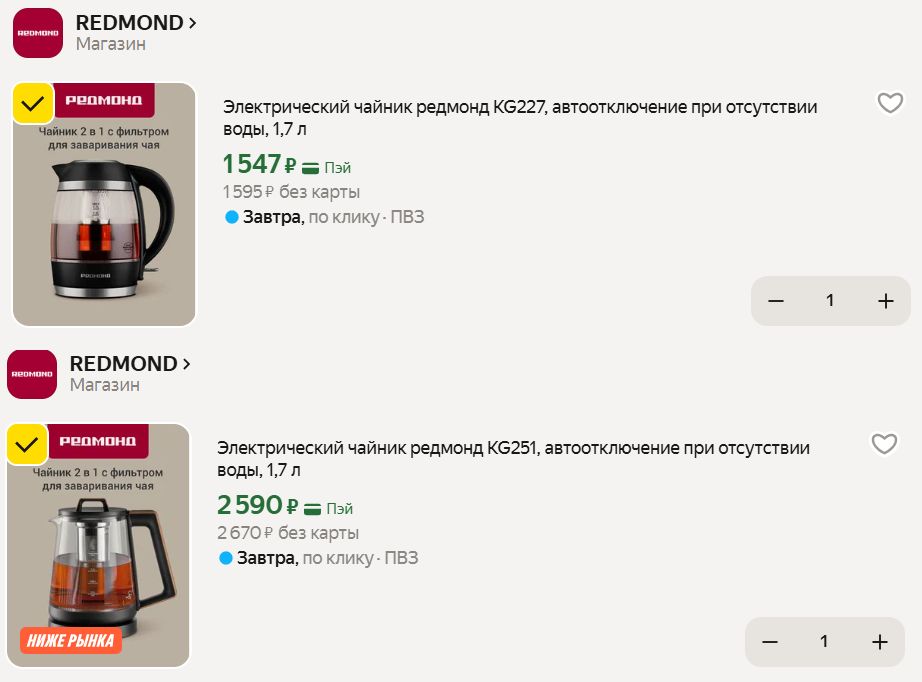The image size is (922, 682).
Task: Click the first REDMOND store logo
Action: [x=38, y=33]
